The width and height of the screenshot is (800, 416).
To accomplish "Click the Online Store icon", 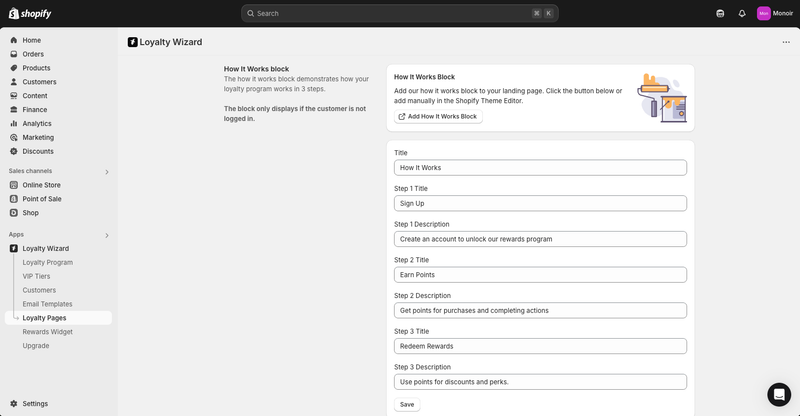I will [x=14, y=185].
